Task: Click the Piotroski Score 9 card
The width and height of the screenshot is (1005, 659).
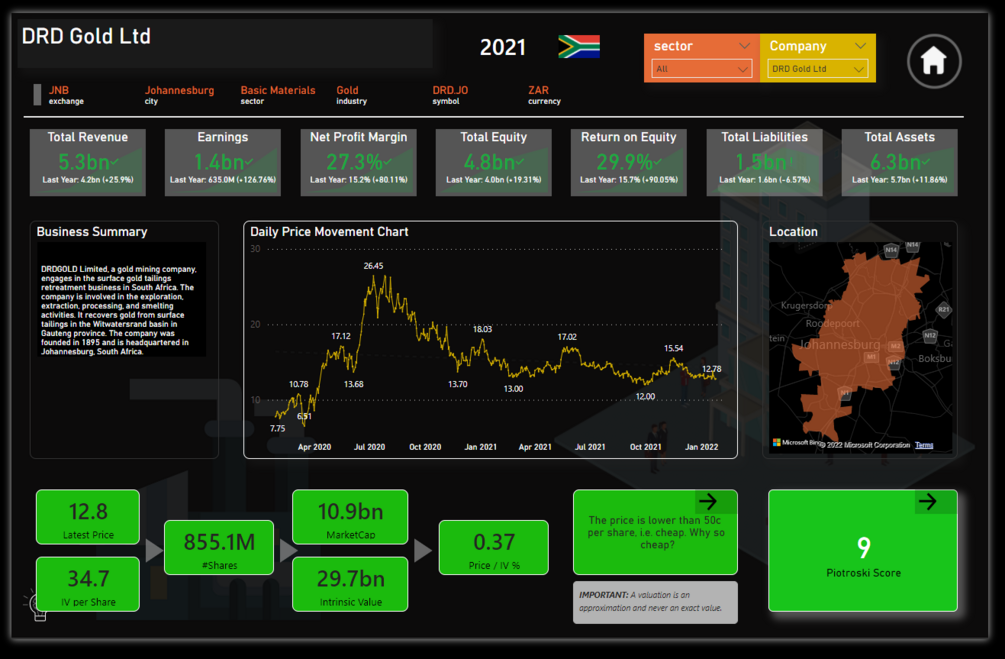Action: (863, 550)
